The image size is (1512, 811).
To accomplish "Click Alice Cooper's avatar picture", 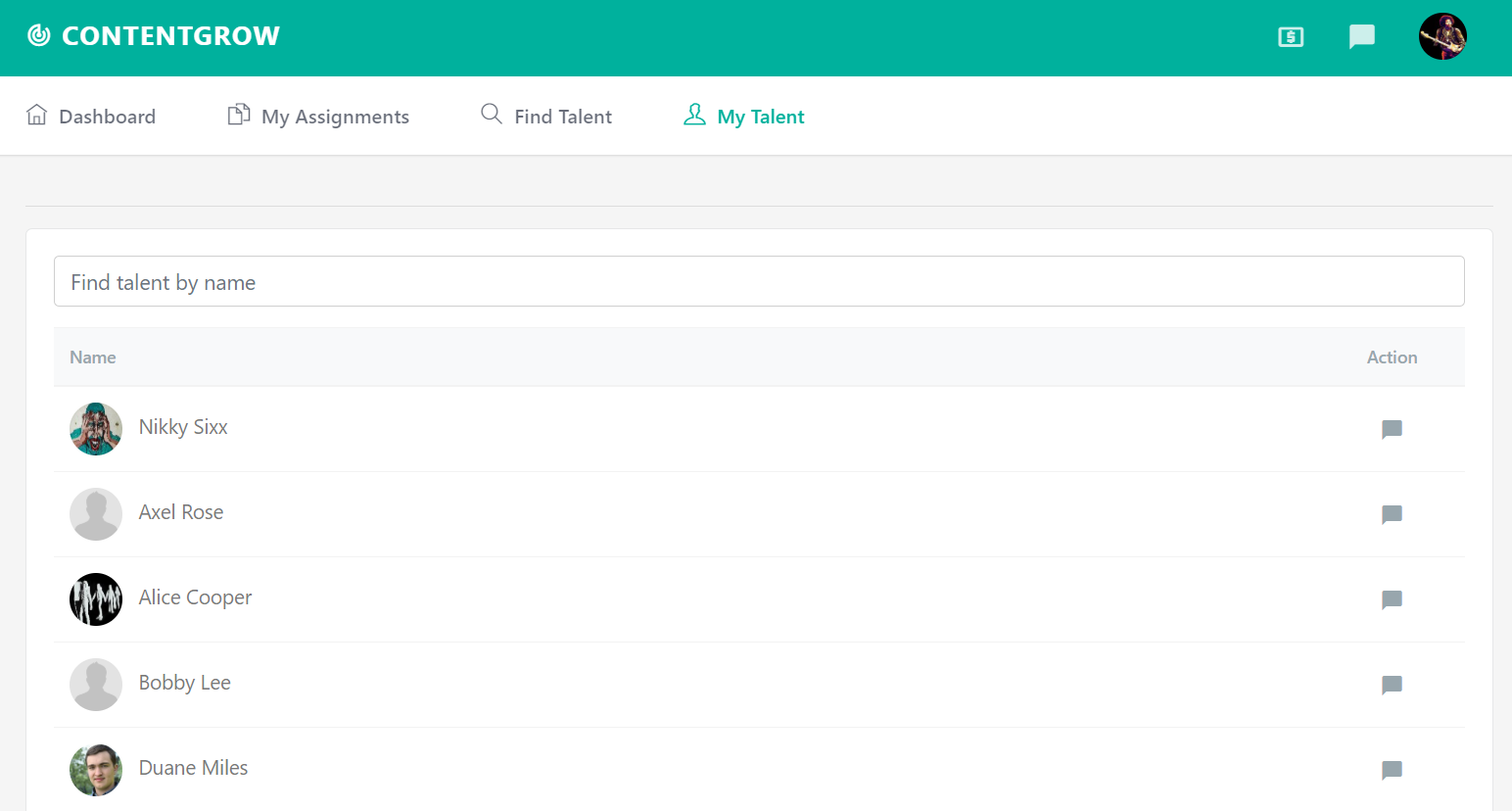I will coord(96,599).
